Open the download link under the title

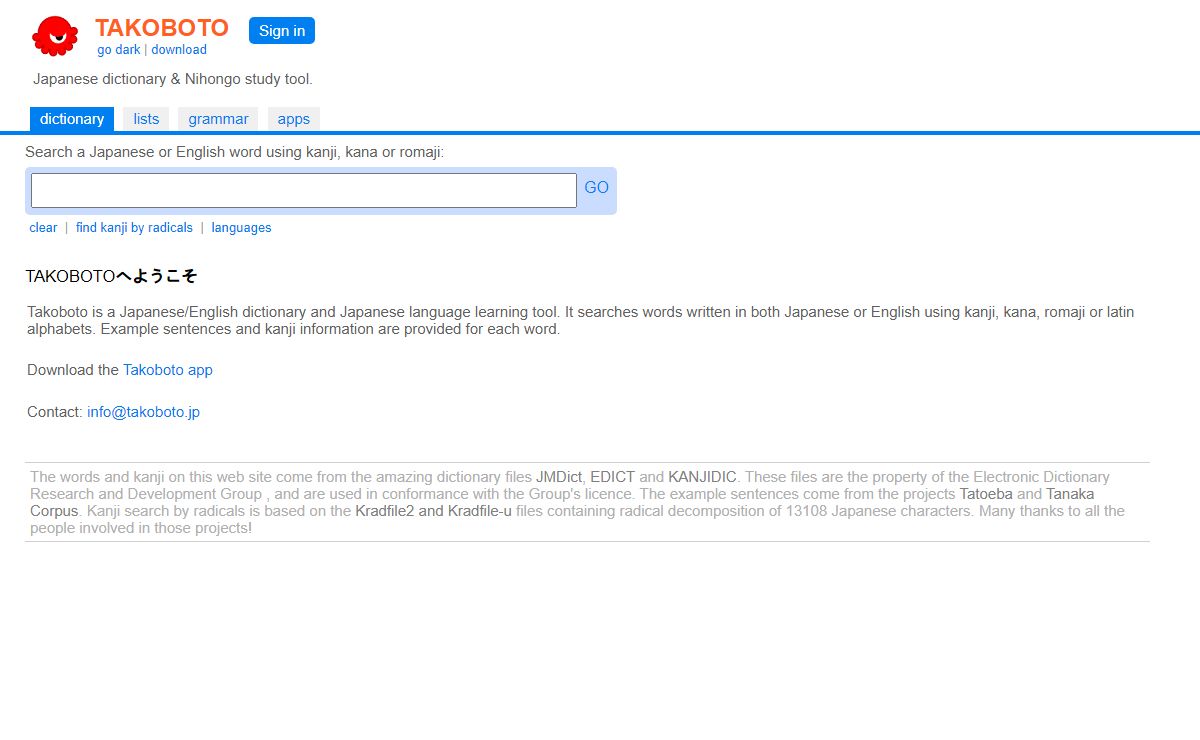pos(179,50)
